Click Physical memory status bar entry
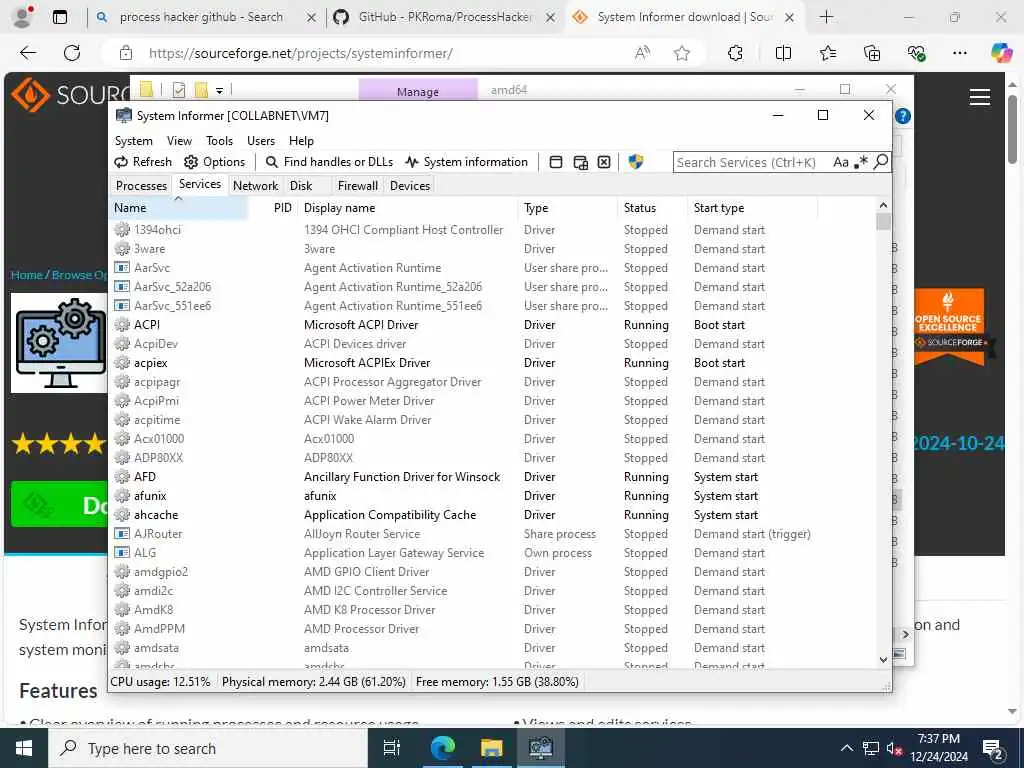This screenshot has width=1024, height=768. 314,682
